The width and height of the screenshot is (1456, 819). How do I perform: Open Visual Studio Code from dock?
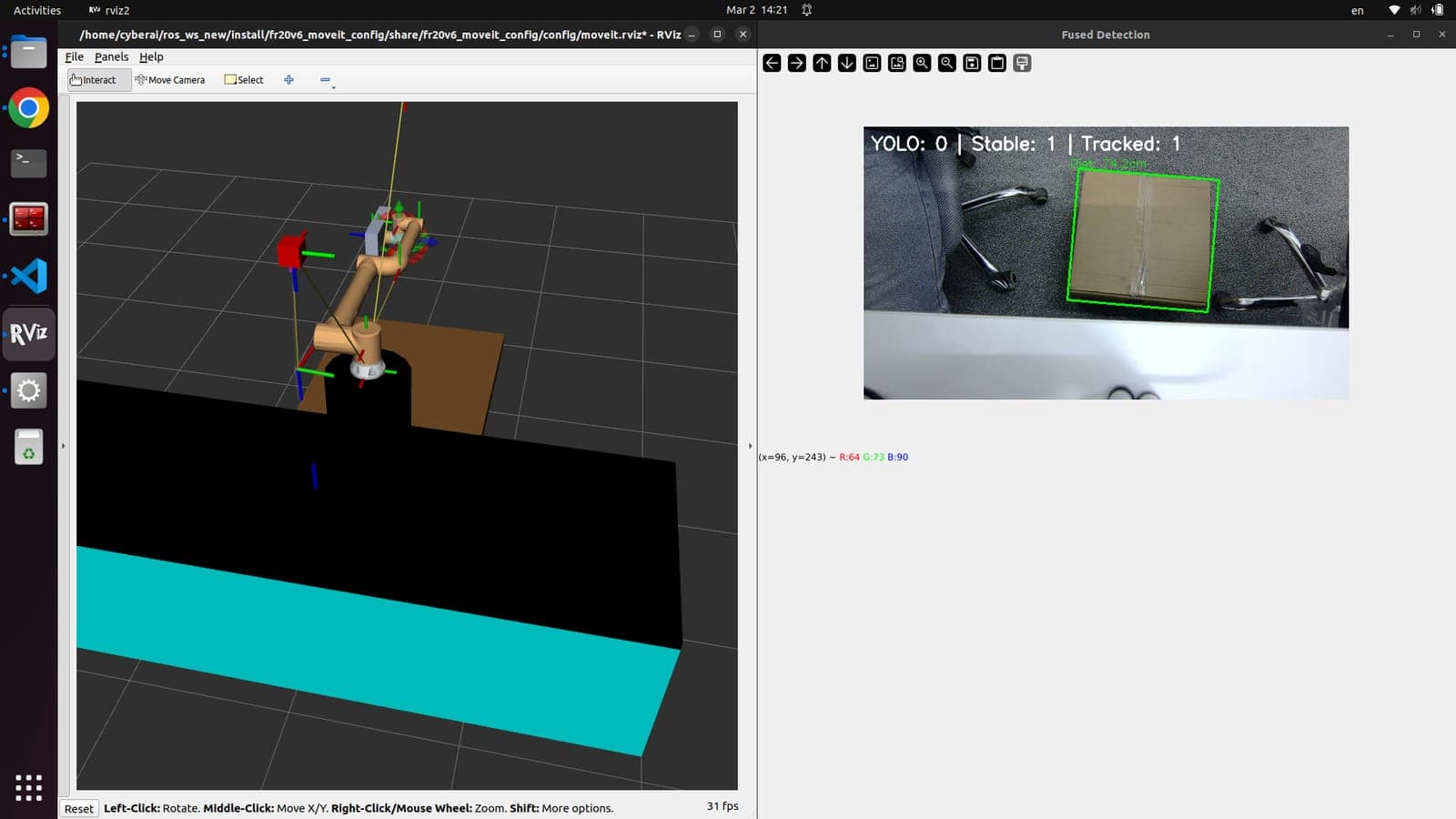pyautogui.click(x=28, y=276)
